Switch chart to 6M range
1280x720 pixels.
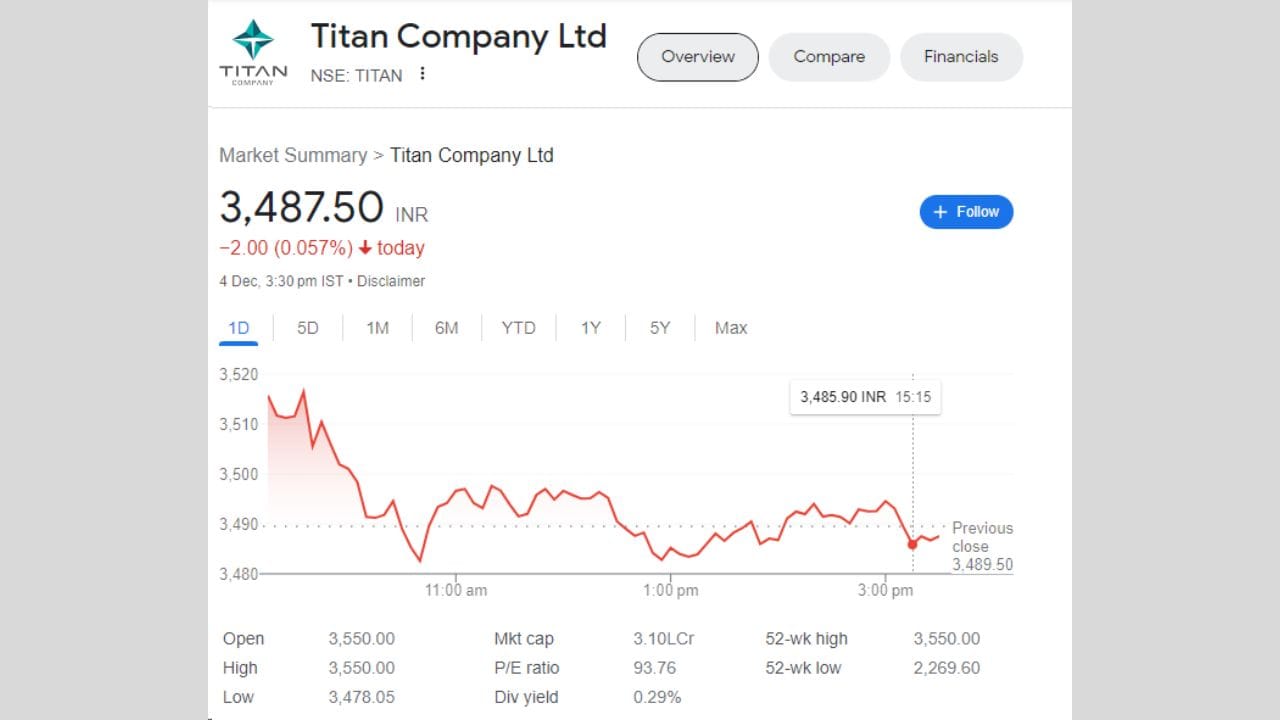(446, 327)
